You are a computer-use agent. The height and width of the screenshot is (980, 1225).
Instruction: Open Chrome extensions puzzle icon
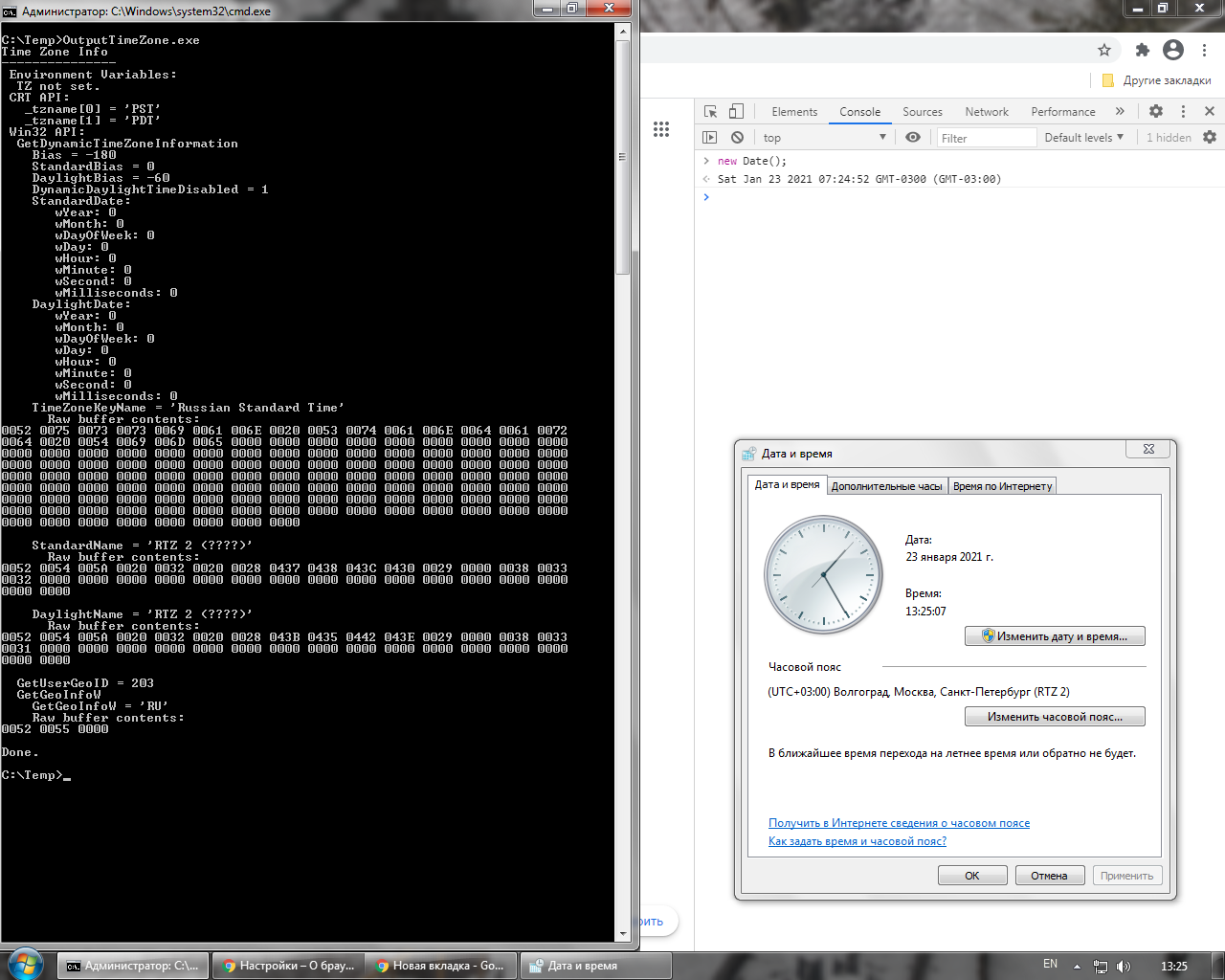pos(1142,50)
